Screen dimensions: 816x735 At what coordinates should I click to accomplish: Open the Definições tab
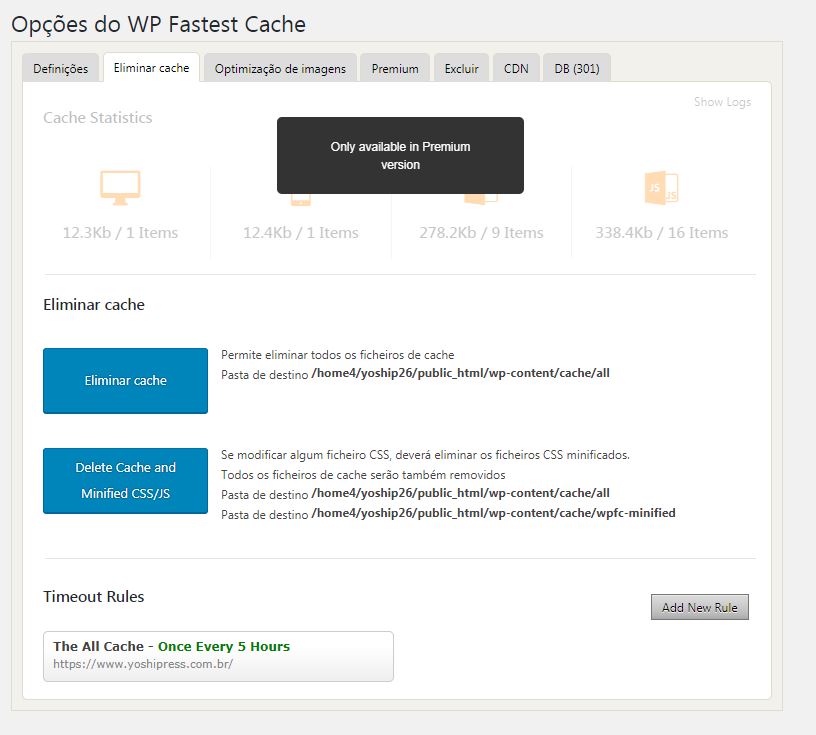pos(60,68)
